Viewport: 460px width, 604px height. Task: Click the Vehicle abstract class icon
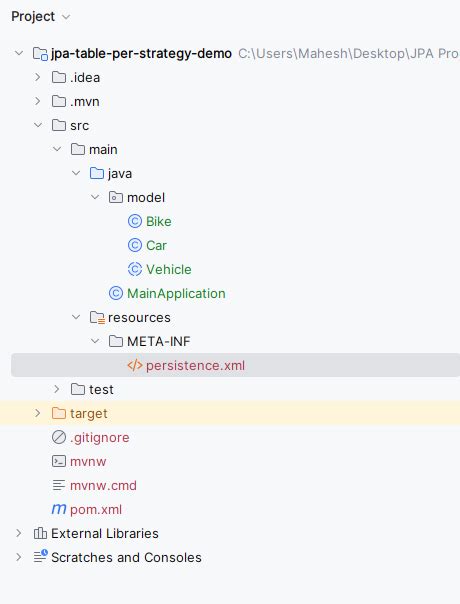tap(135, 269)
